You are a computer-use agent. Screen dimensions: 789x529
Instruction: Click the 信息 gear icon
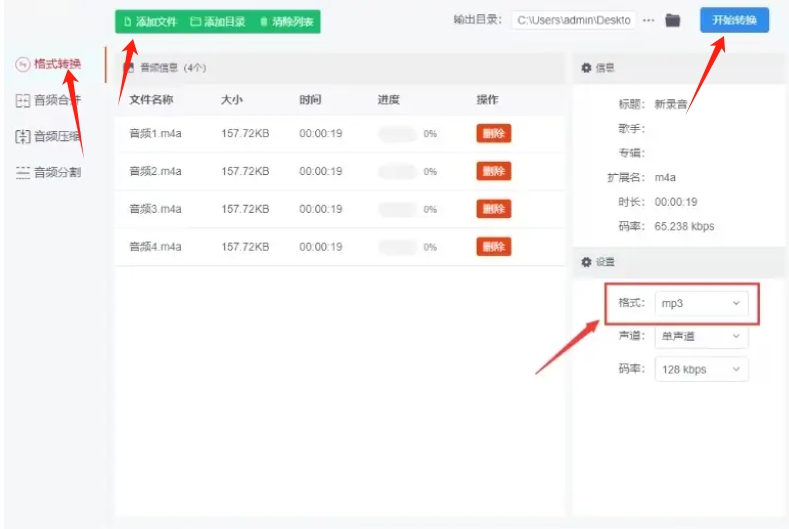point(586,67)
